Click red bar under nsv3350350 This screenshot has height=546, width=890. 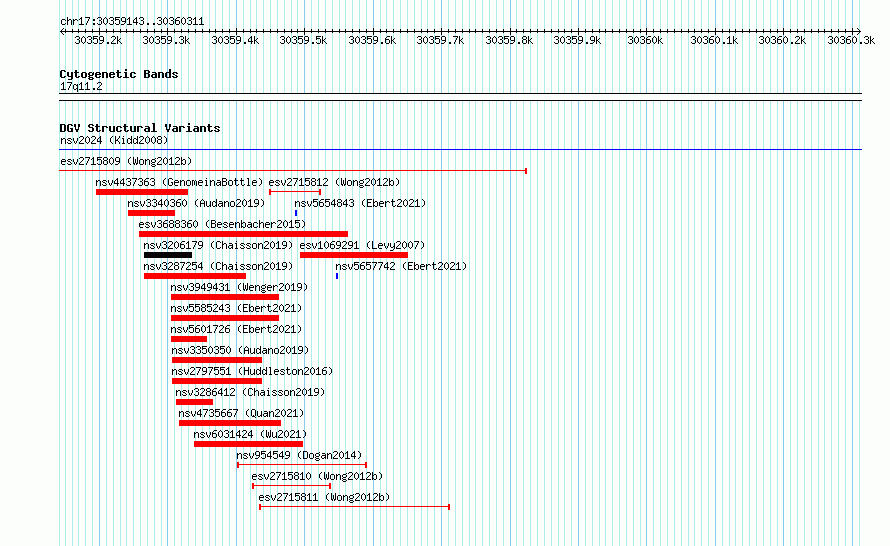click(217, 360)
